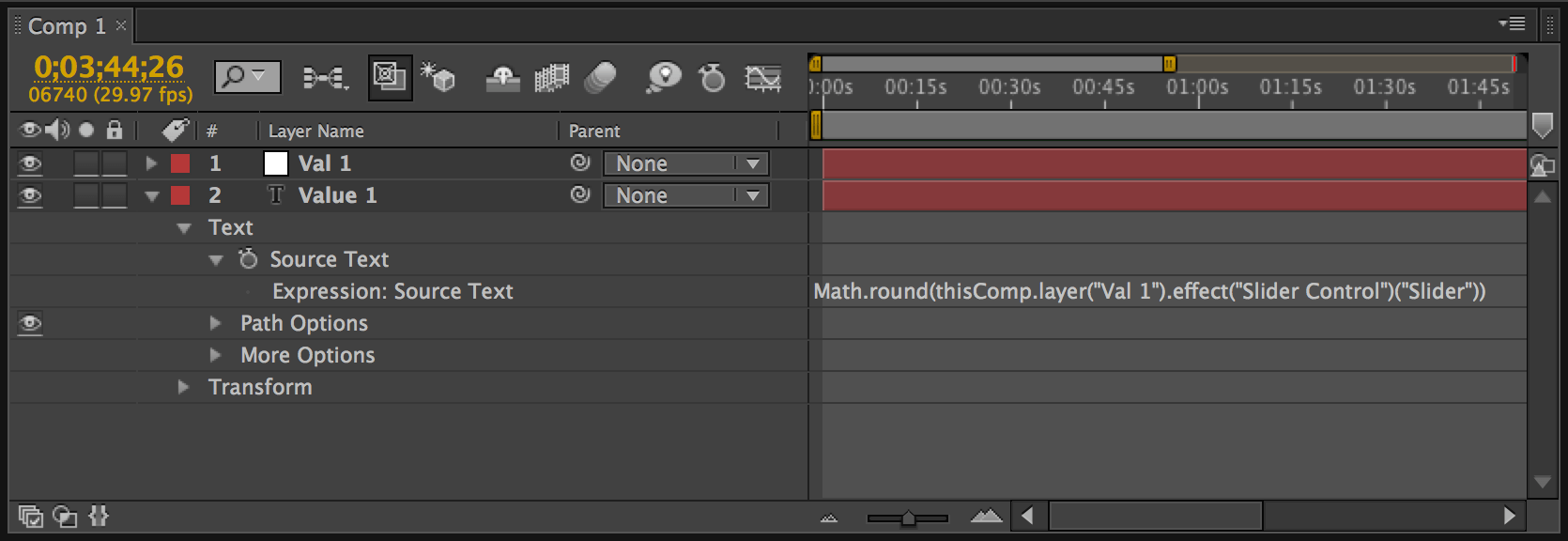Screen dimensions: 1568x541
Task: Collapse the Source Text property
Action: point(216,260)
